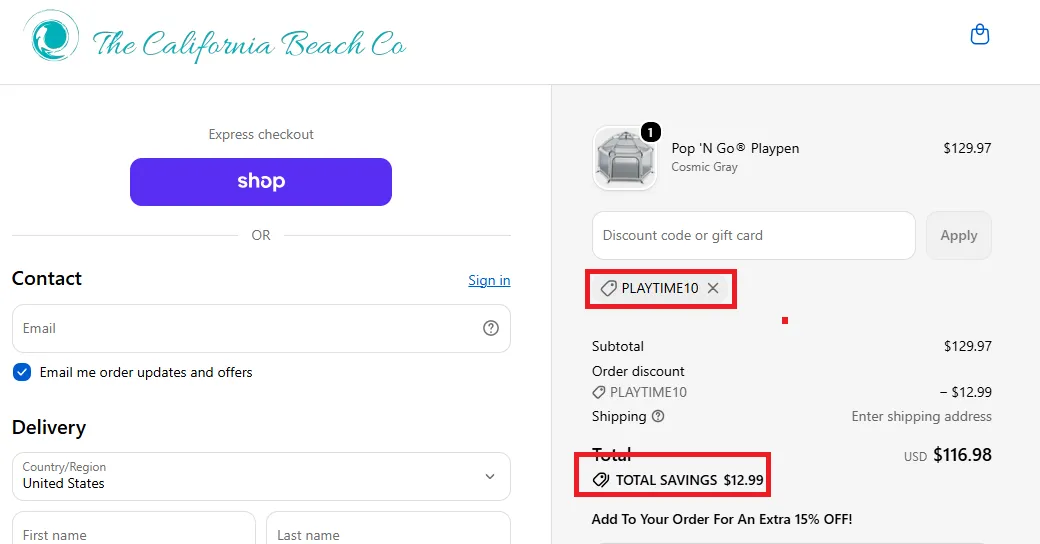1040x544 pixels.
Task: Open the Sign in link
Action: point(489,280)
